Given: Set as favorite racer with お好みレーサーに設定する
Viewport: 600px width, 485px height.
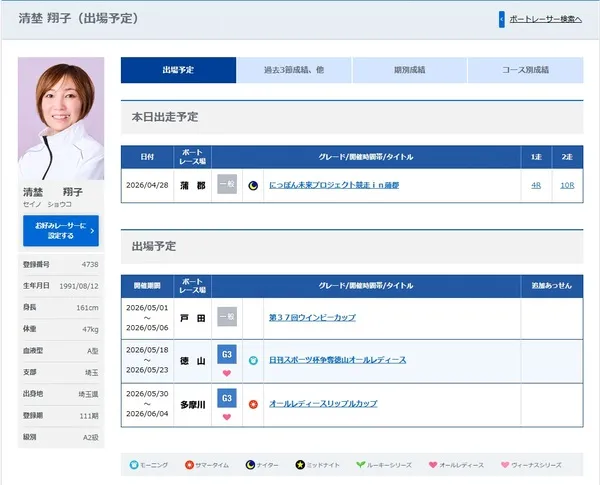Looking at the screenshot, I should 61,230.
